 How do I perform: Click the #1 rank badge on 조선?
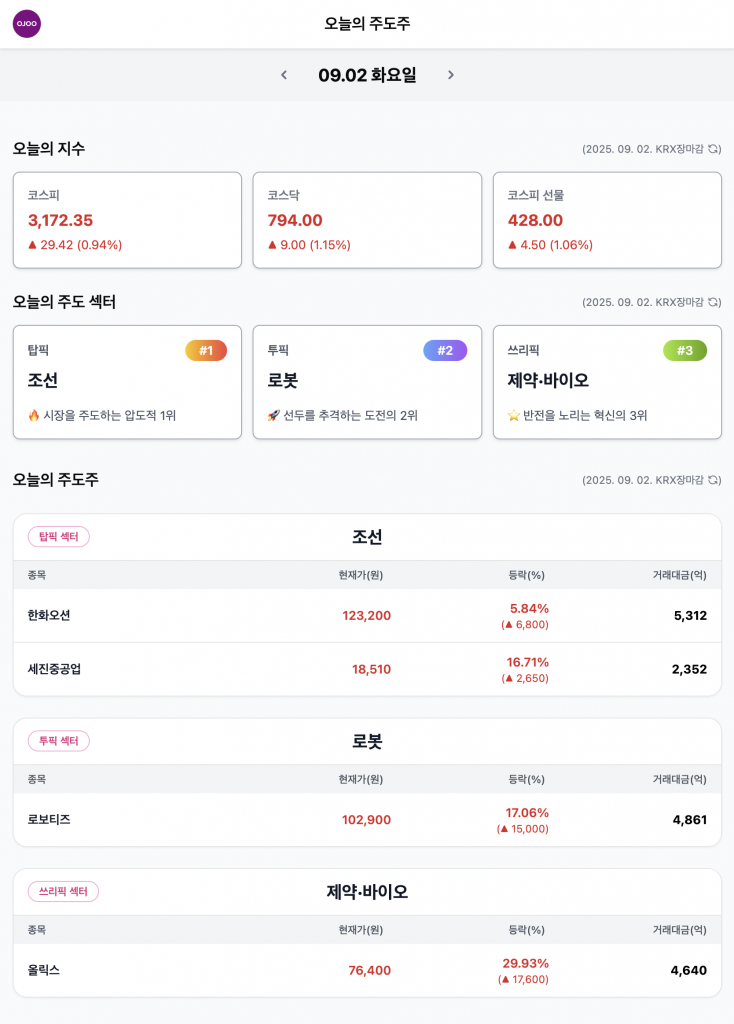[206, 351]
